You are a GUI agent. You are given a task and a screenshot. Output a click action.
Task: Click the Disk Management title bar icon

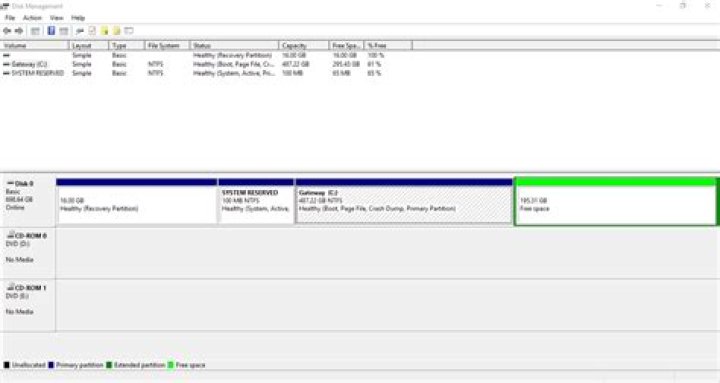[x=5, y=6]
